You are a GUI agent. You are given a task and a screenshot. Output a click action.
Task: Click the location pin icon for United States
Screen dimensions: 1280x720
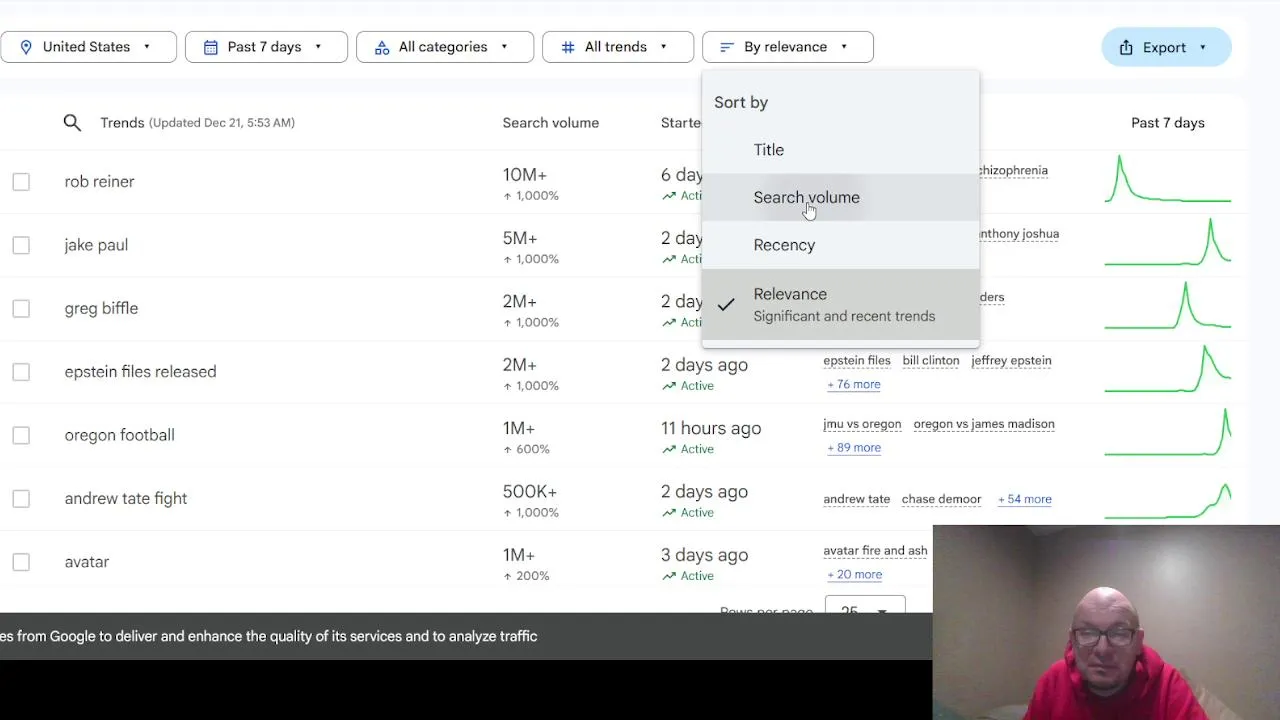[26, 47]
